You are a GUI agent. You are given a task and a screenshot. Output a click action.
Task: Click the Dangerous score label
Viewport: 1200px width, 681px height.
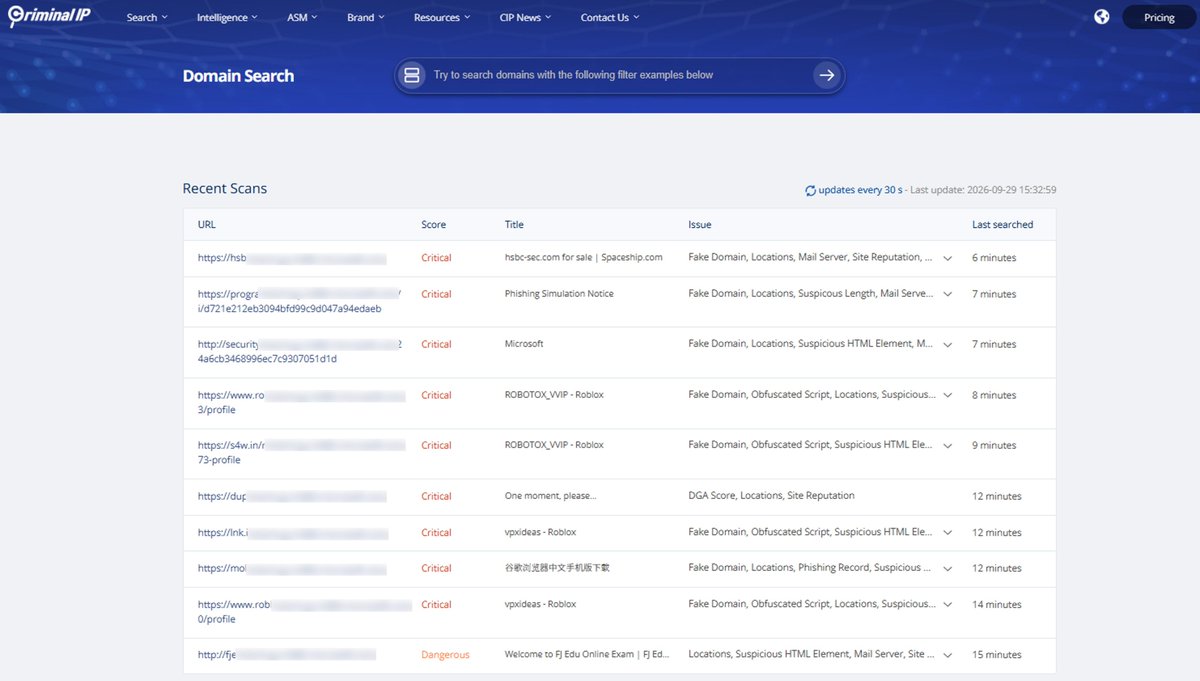click(445, 655)
